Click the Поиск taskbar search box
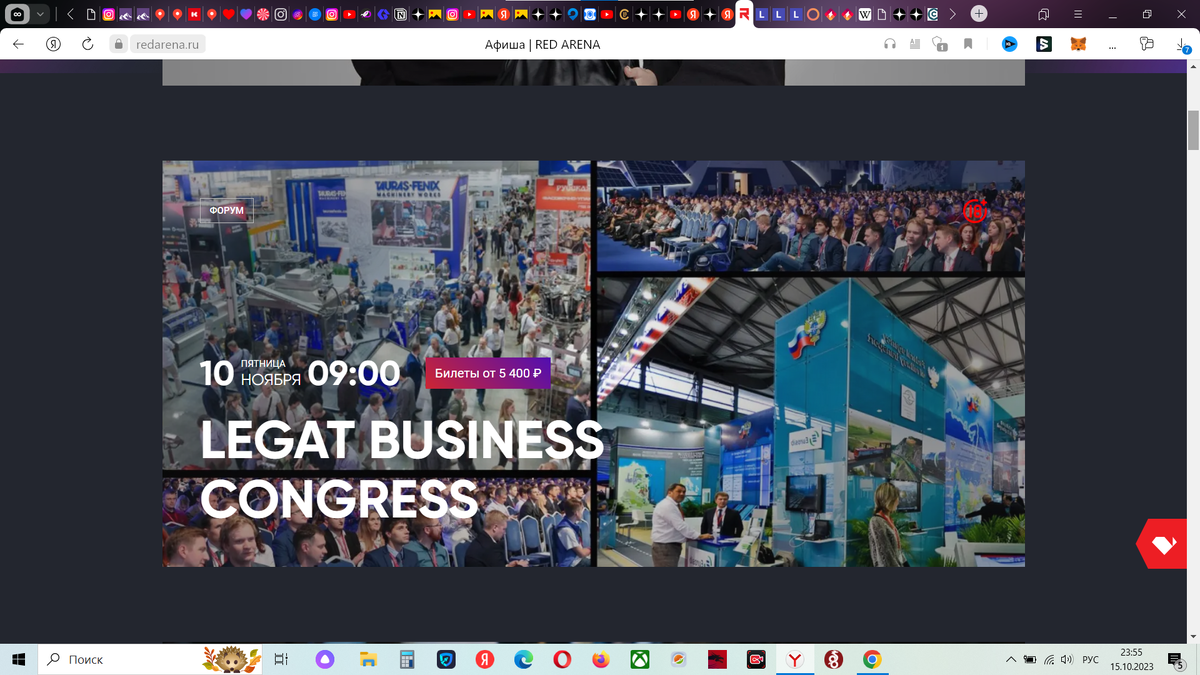The width and height of the screenshot is (1200, 675). pyautogui.click(x=150, y=659)
